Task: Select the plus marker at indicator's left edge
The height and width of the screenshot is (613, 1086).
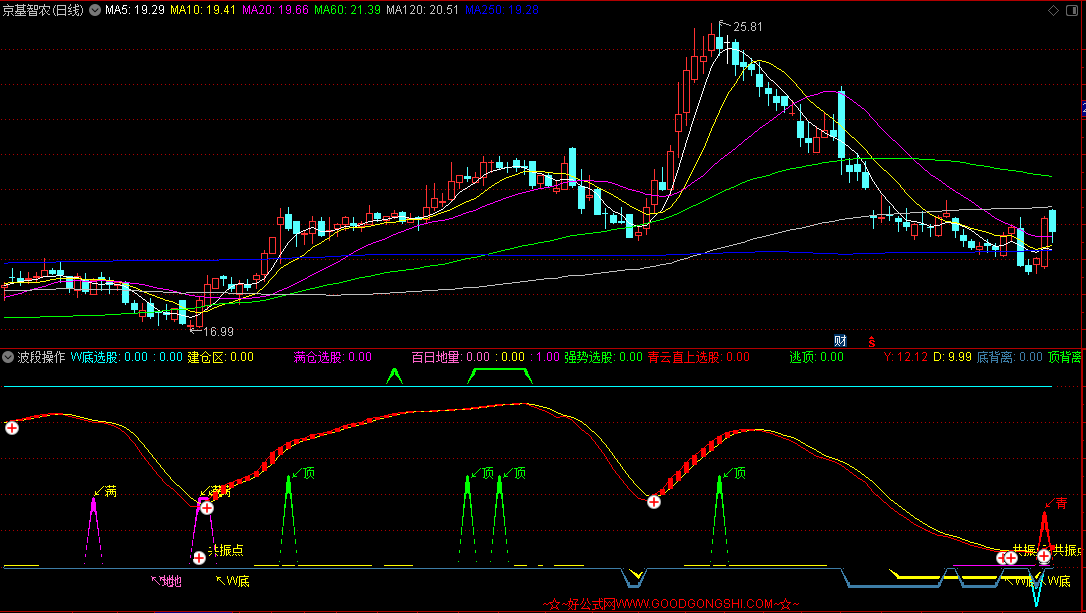Action: (x=12, y=428)
